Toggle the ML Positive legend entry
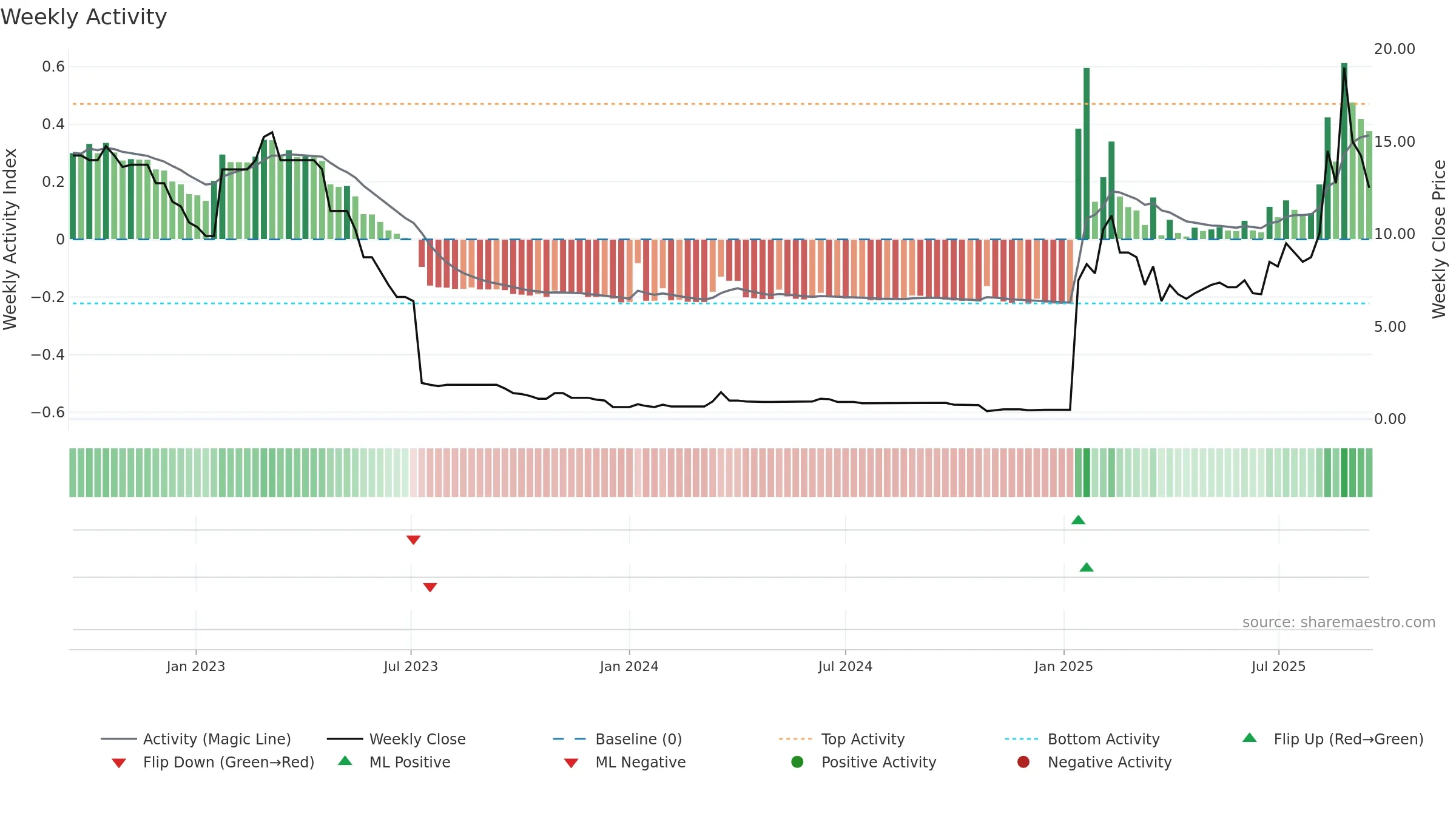The width and height of the screenshot is (1456, 819). click(394, 762)
